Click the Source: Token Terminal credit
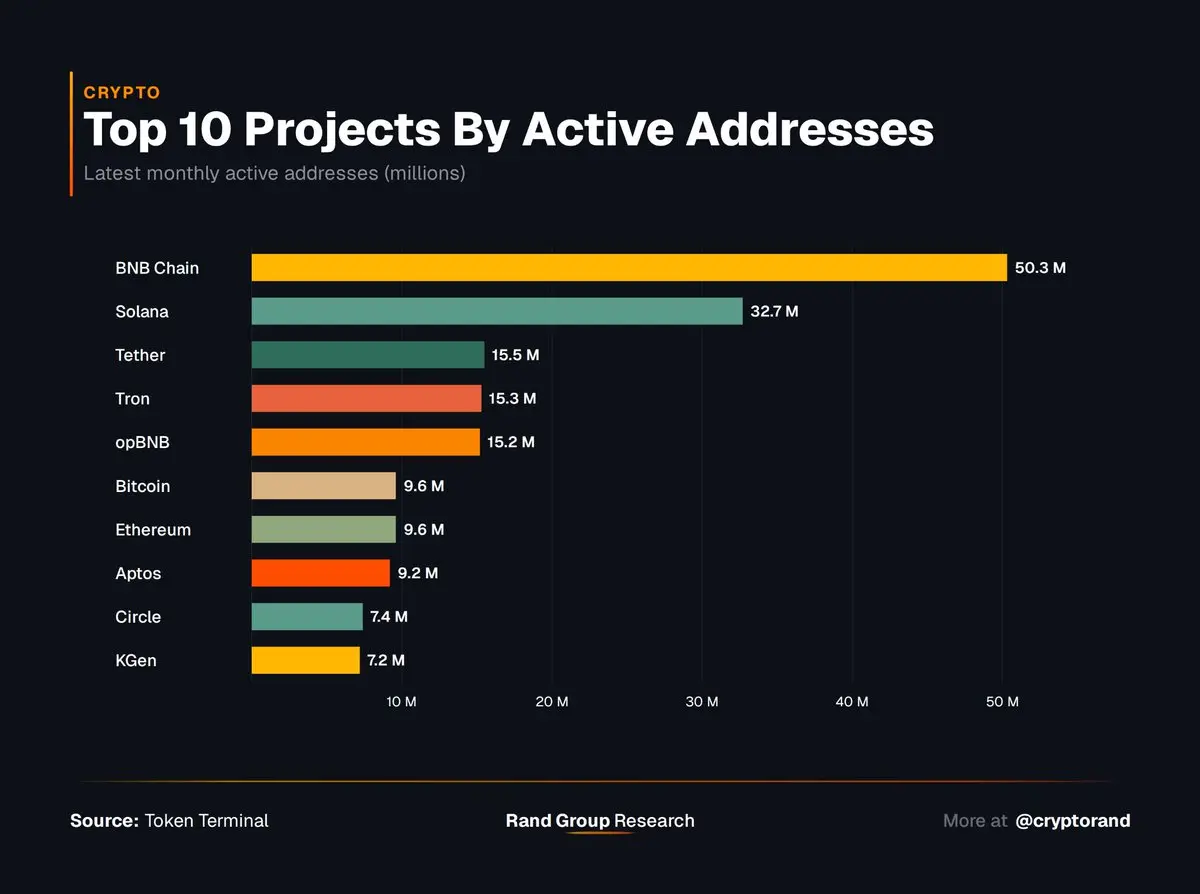 click(169, 821)
